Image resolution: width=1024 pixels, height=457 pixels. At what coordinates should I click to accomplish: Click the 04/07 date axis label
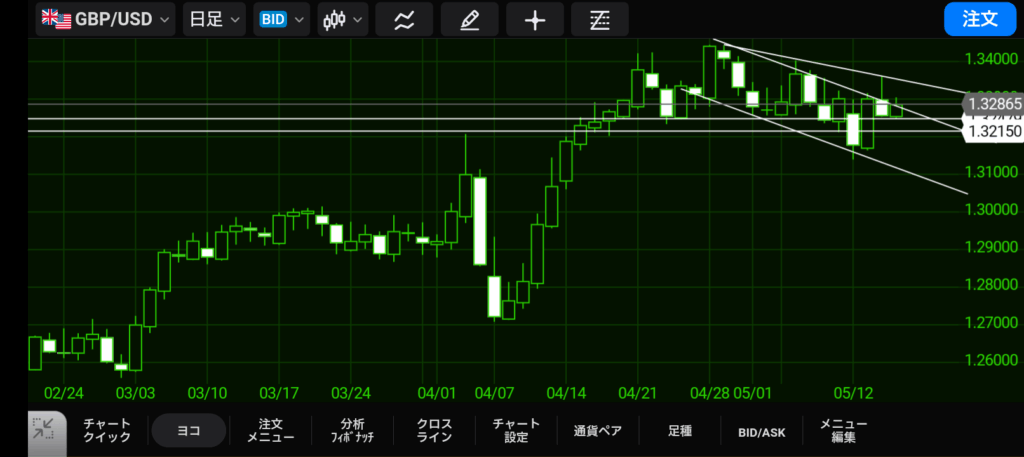[x=494, y=394]
